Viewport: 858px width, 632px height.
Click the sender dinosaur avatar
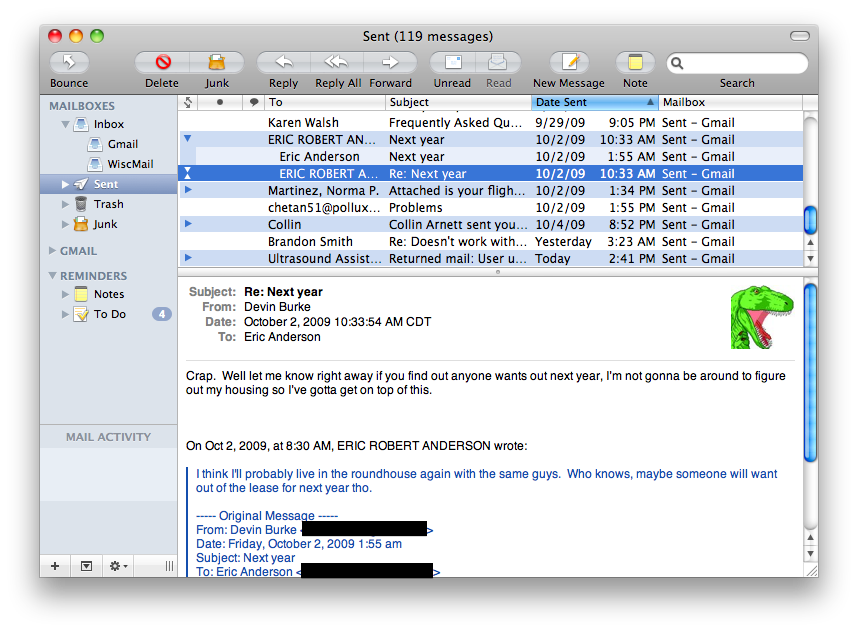(x=762, y=317)
